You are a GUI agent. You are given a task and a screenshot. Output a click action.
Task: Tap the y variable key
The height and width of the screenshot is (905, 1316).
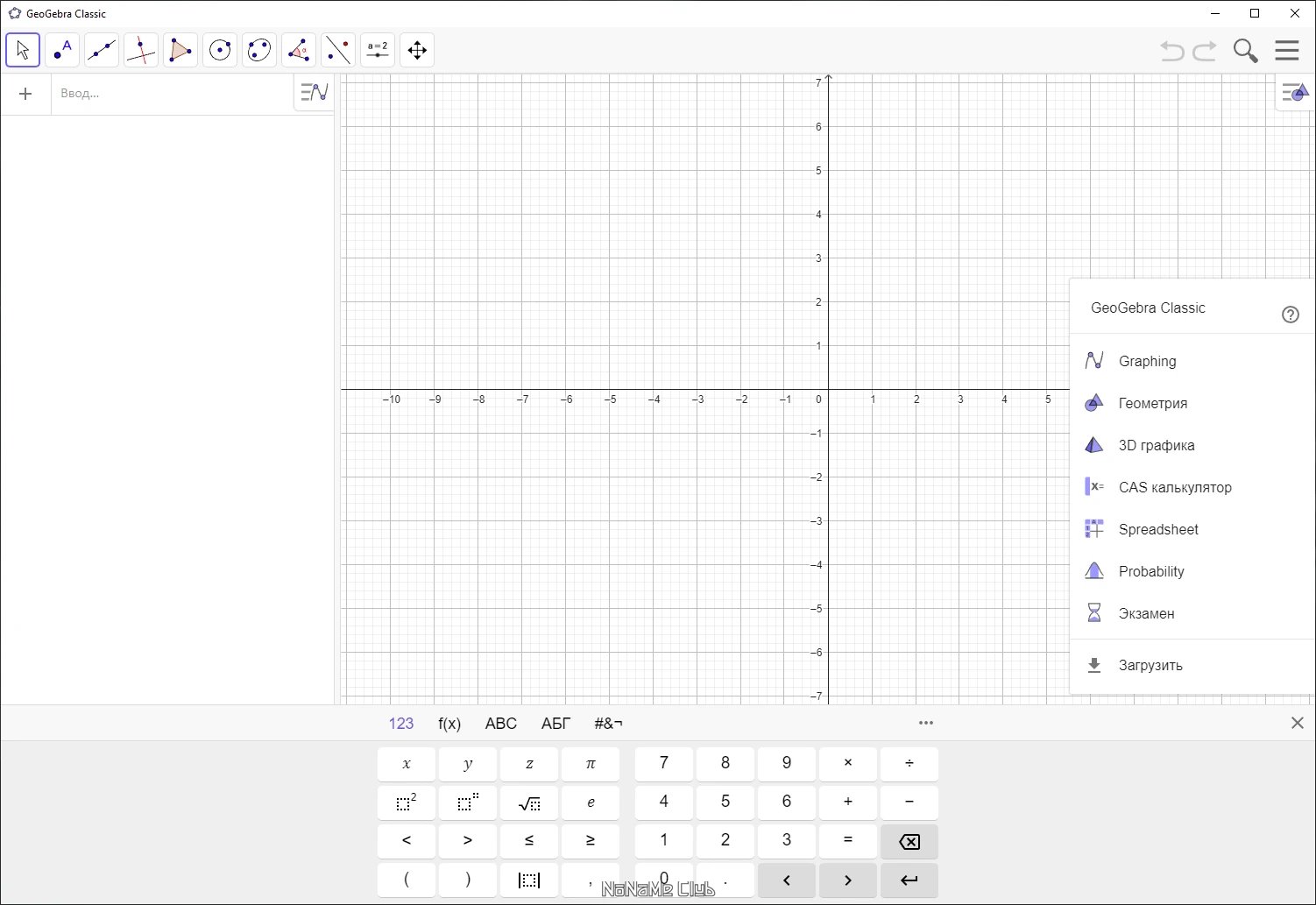[468, 764]
